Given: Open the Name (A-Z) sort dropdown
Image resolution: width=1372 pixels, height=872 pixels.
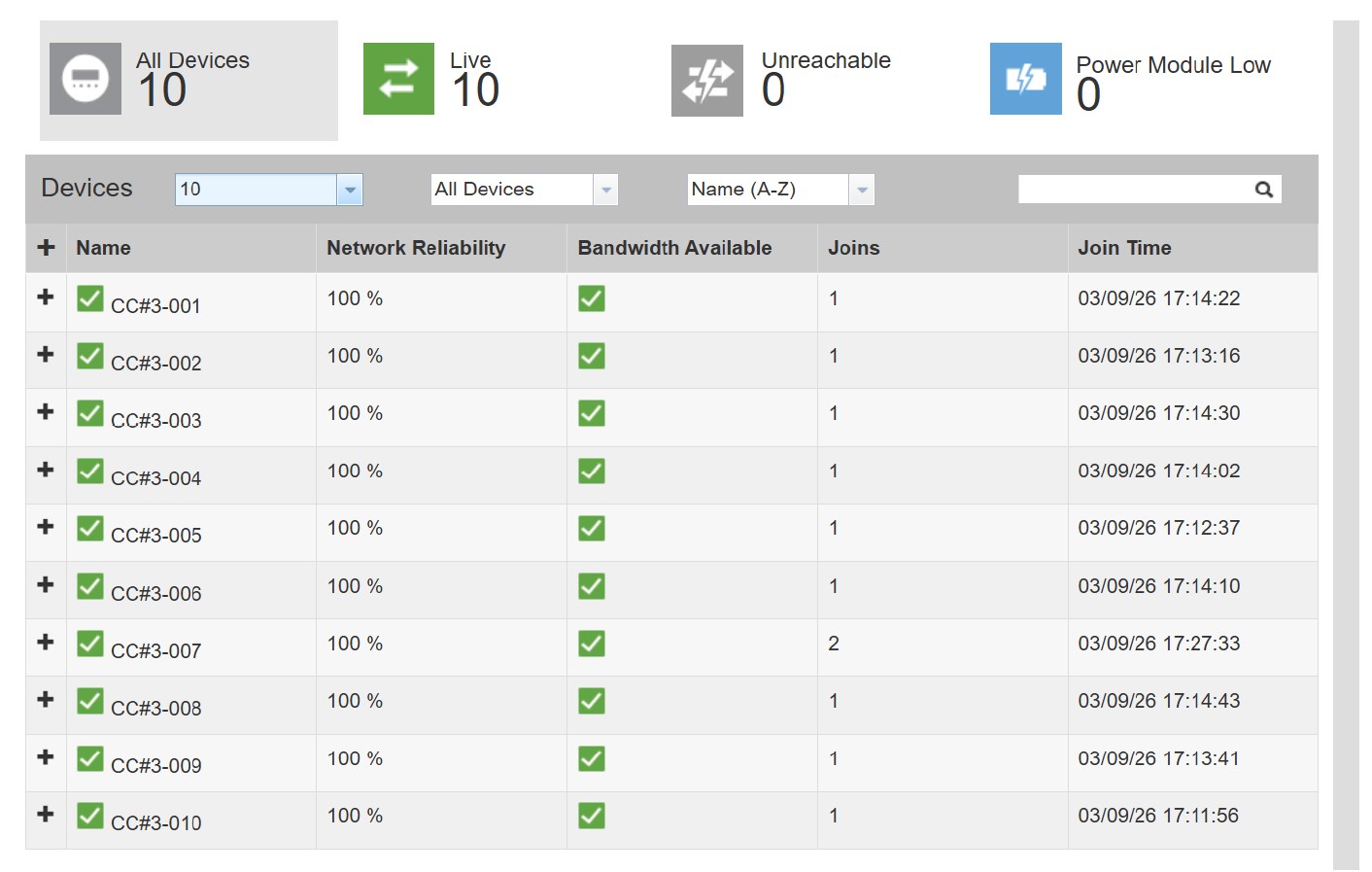Looking at the screenshot, I should point(781,190).
